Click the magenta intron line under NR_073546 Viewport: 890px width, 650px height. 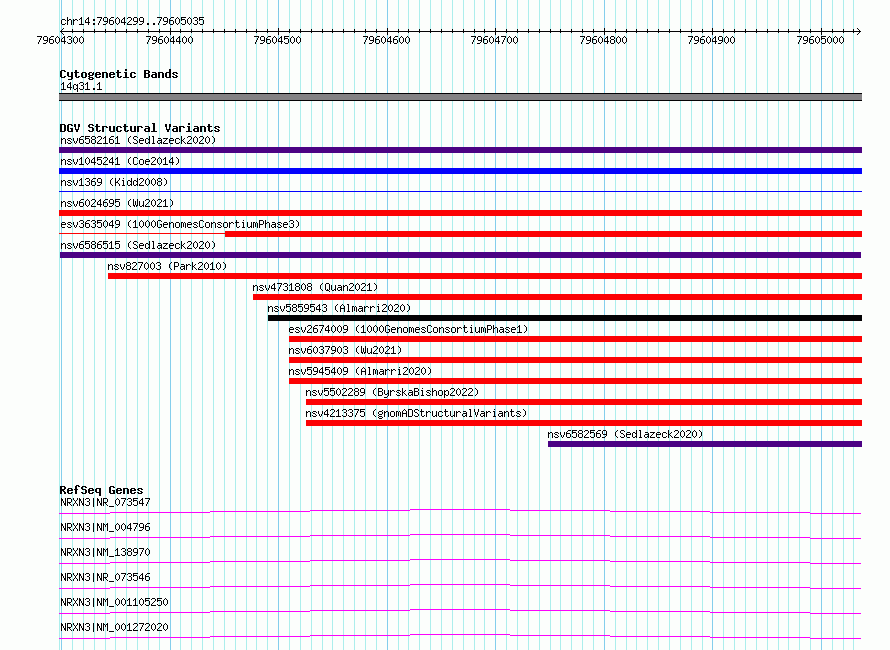(460, 585)
